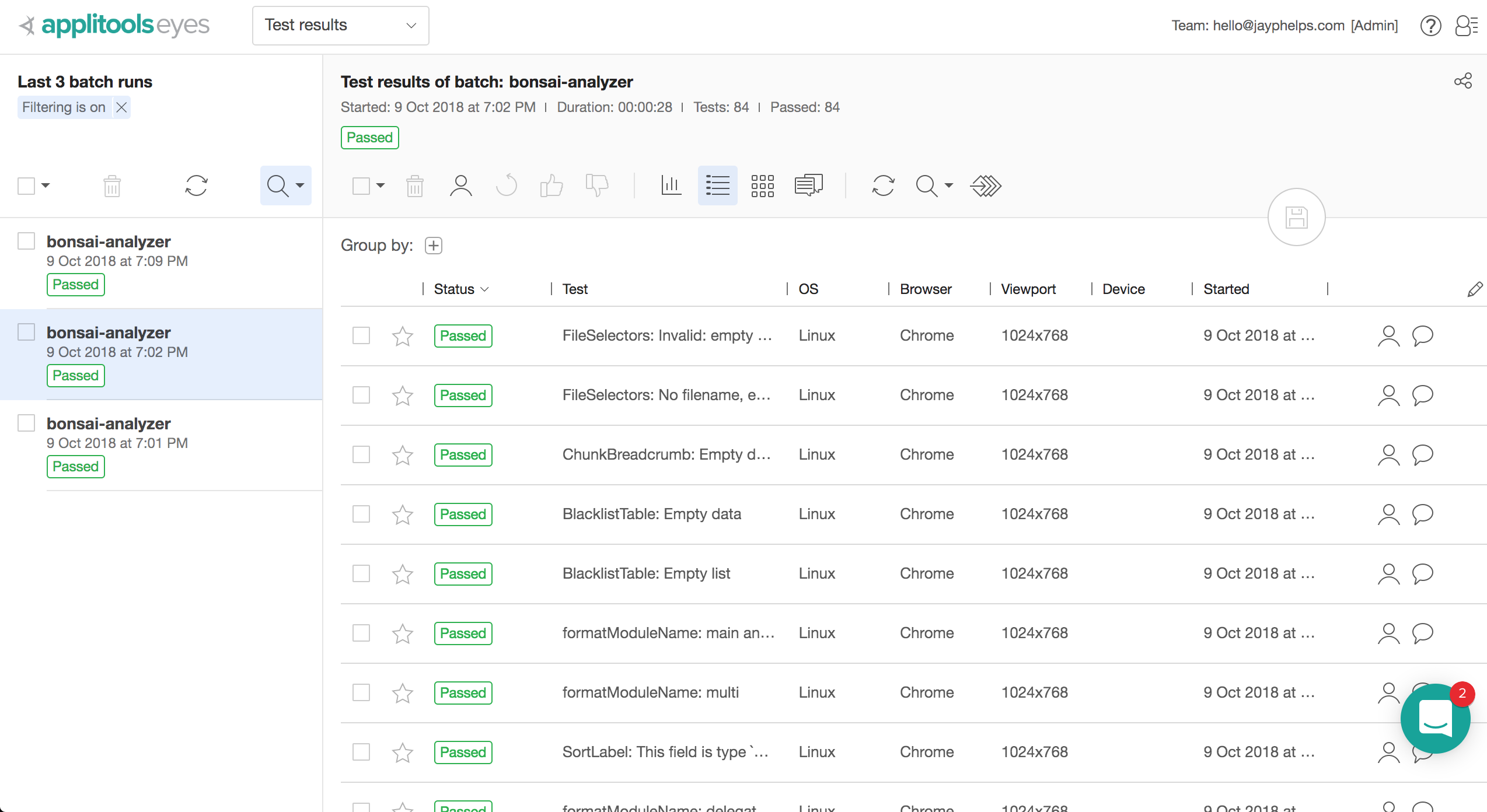Clear the 'Filtering is on' filter
The image size is (1487, 812).
[121, 107]
